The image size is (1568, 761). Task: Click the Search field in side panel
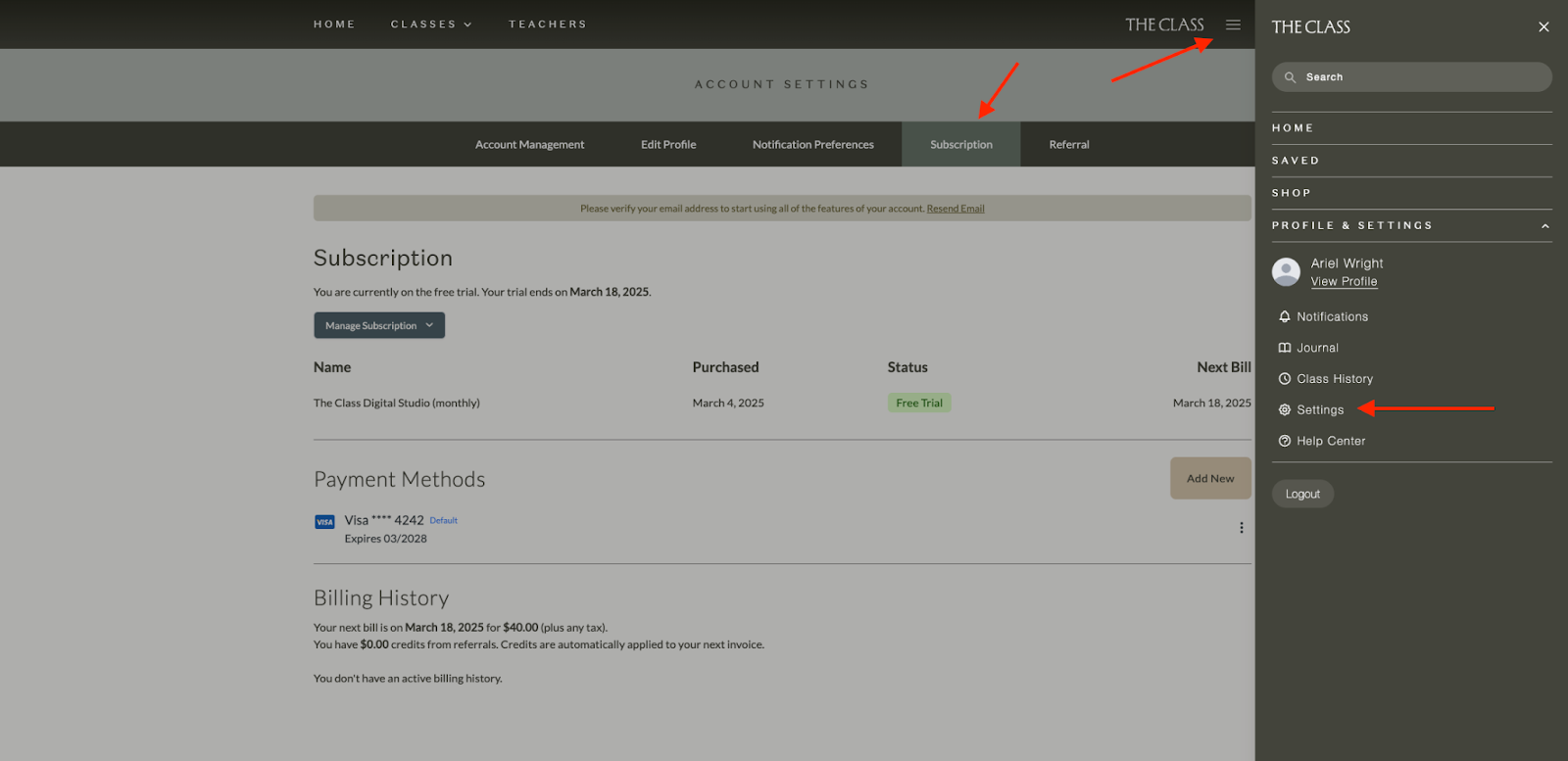1411,77
